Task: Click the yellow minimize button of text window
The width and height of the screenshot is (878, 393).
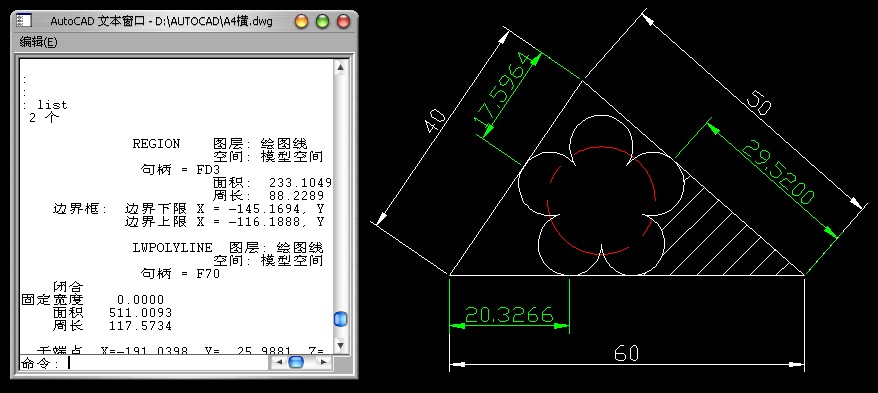Action: [301, 22]
